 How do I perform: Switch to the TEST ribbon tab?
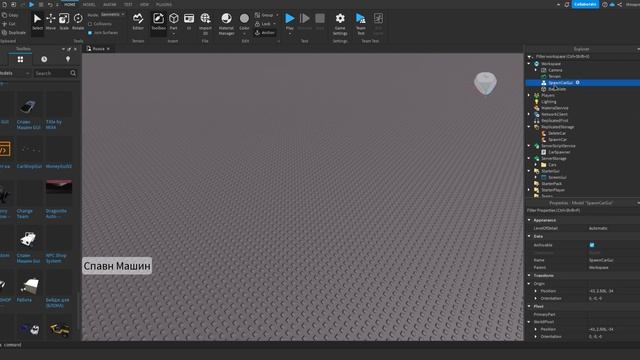(x=128, y=4)
